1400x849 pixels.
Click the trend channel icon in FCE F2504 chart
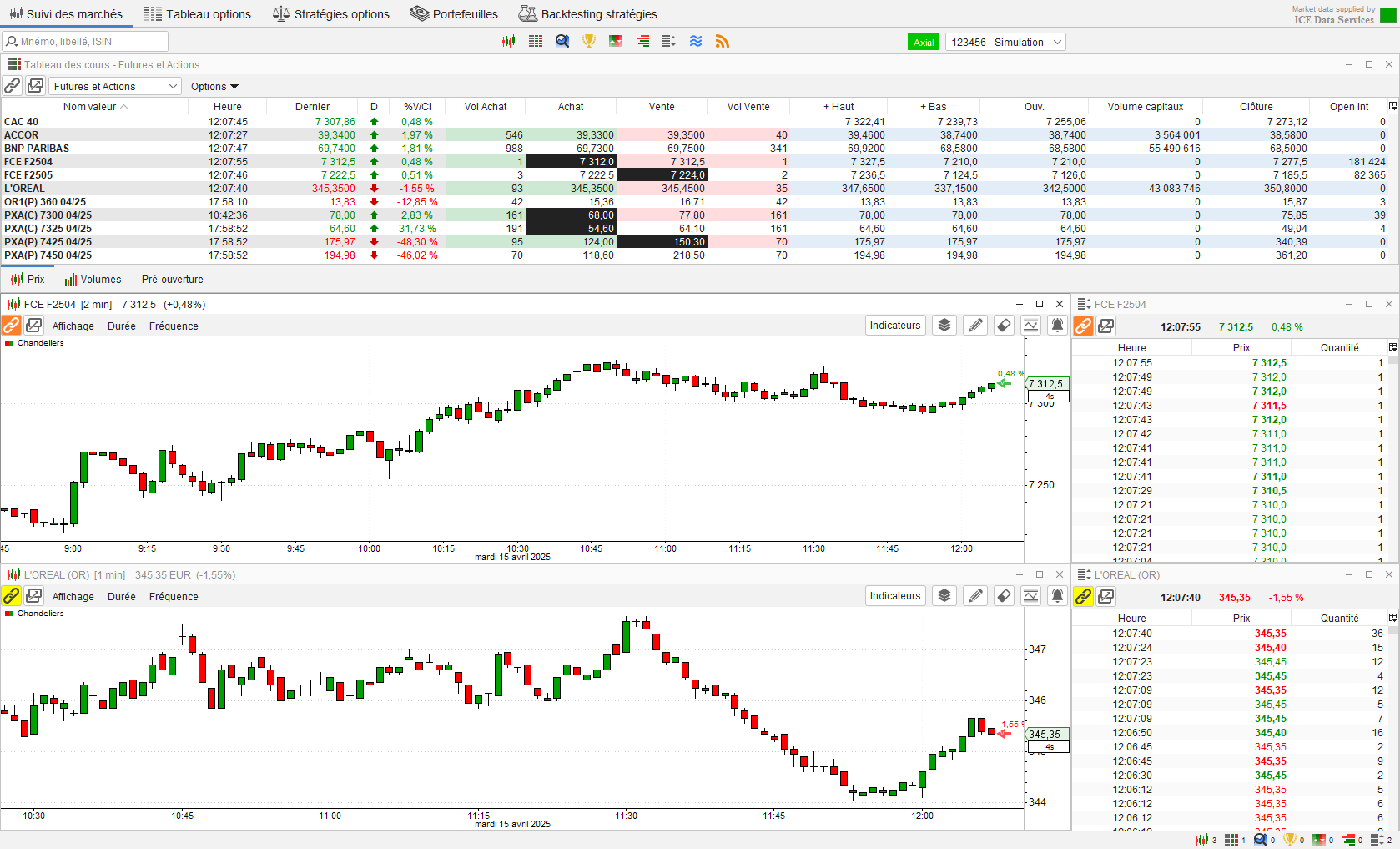click(1031, 326)
